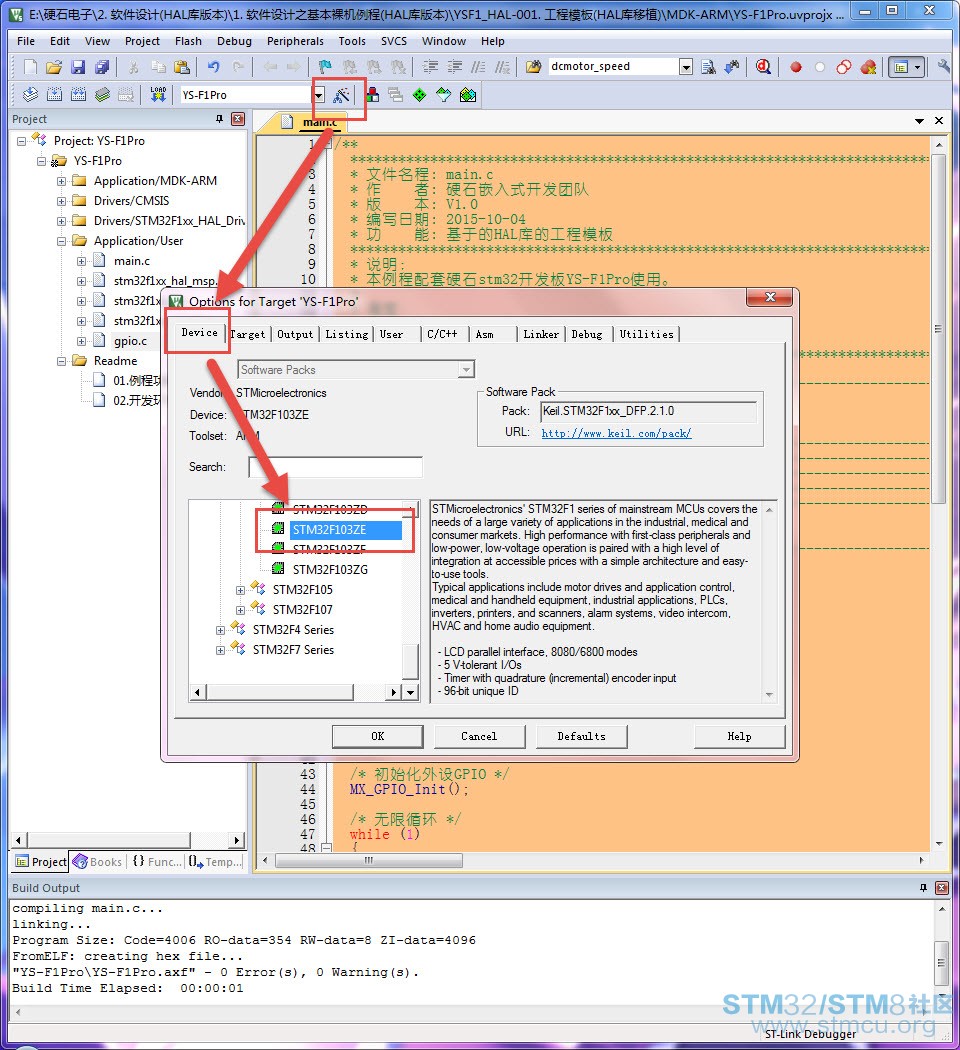Open the editor tab list dropdown arrow
The image size is (960, 1050).
tap(920, 121)
